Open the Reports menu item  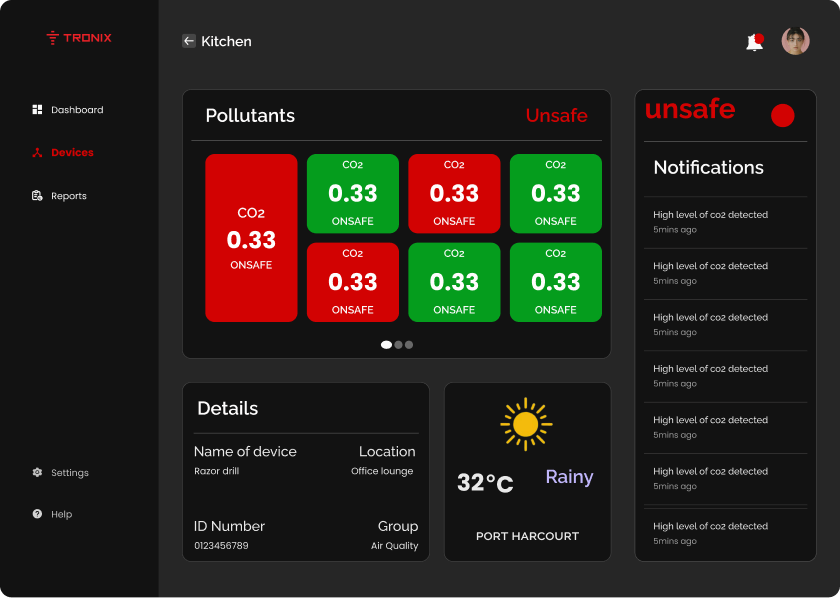[69, 196]
